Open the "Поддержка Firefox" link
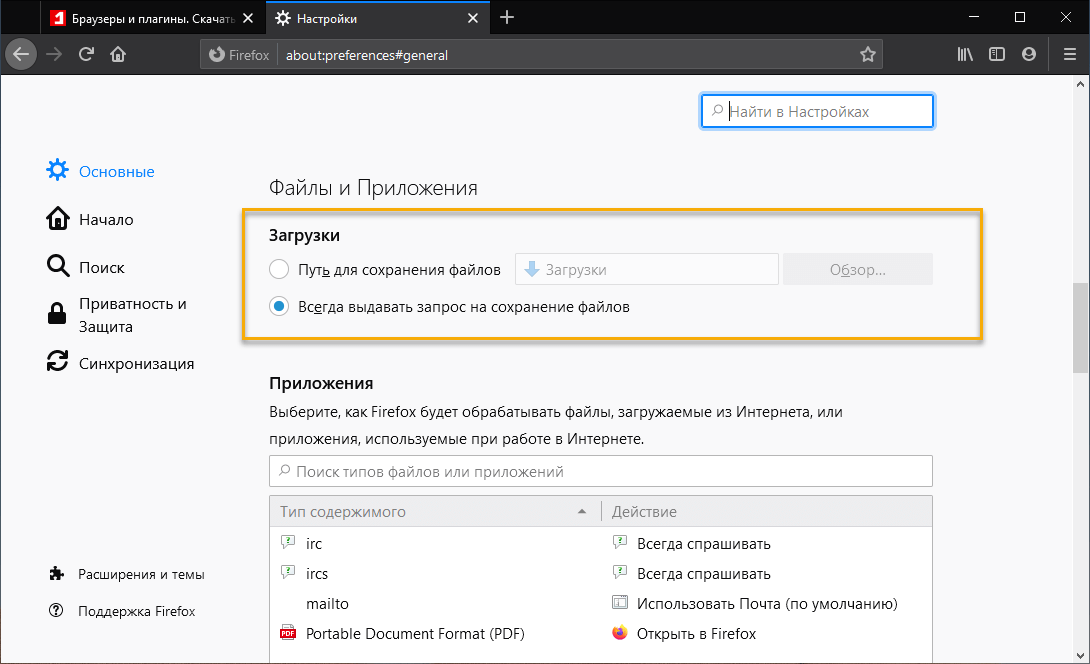1090x664 pixels. click(x=136, y=611)
